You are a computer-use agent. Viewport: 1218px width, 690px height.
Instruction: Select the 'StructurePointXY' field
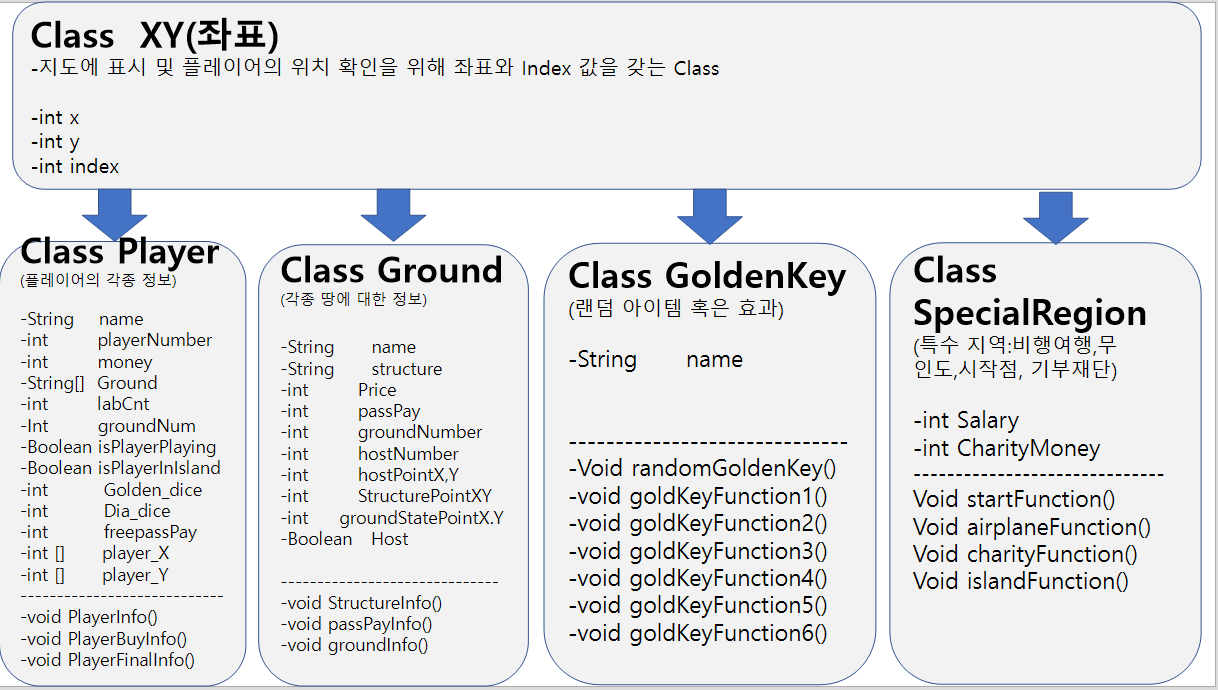tap(425, 496)
